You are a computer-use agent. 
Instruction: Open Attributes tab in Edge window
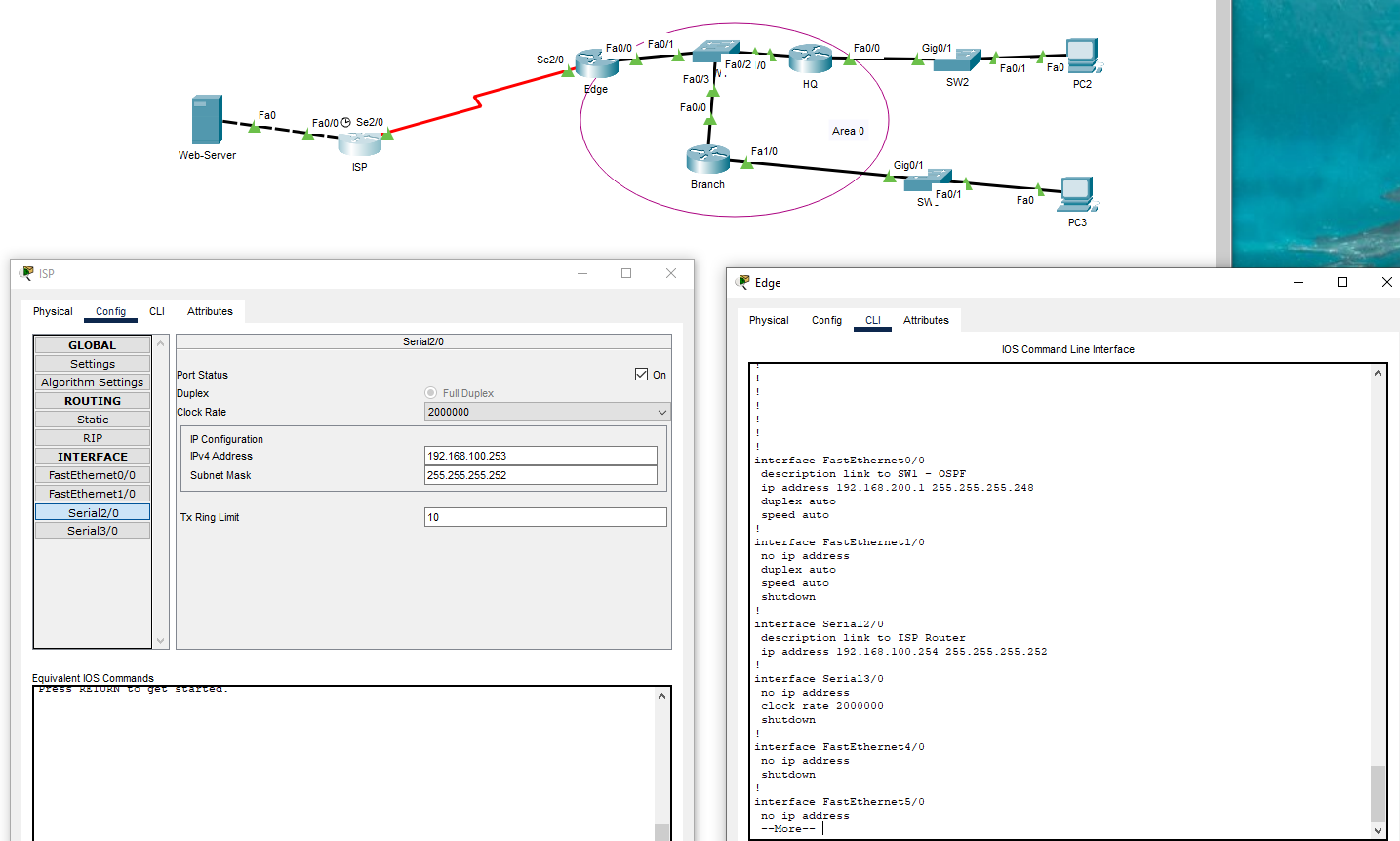coord(926,320)
